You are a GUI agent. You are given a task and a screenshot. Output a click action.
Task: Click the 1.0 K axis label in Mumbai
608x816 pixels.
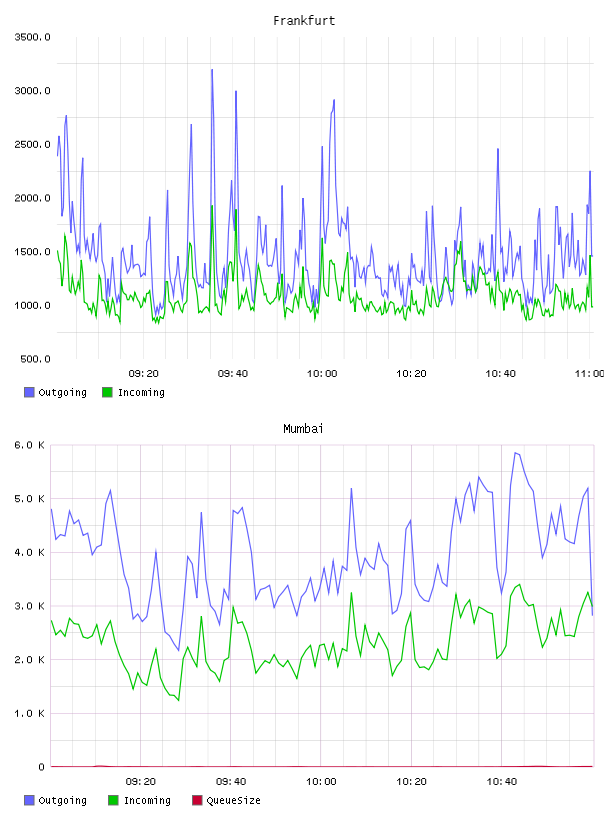point(30,713)
